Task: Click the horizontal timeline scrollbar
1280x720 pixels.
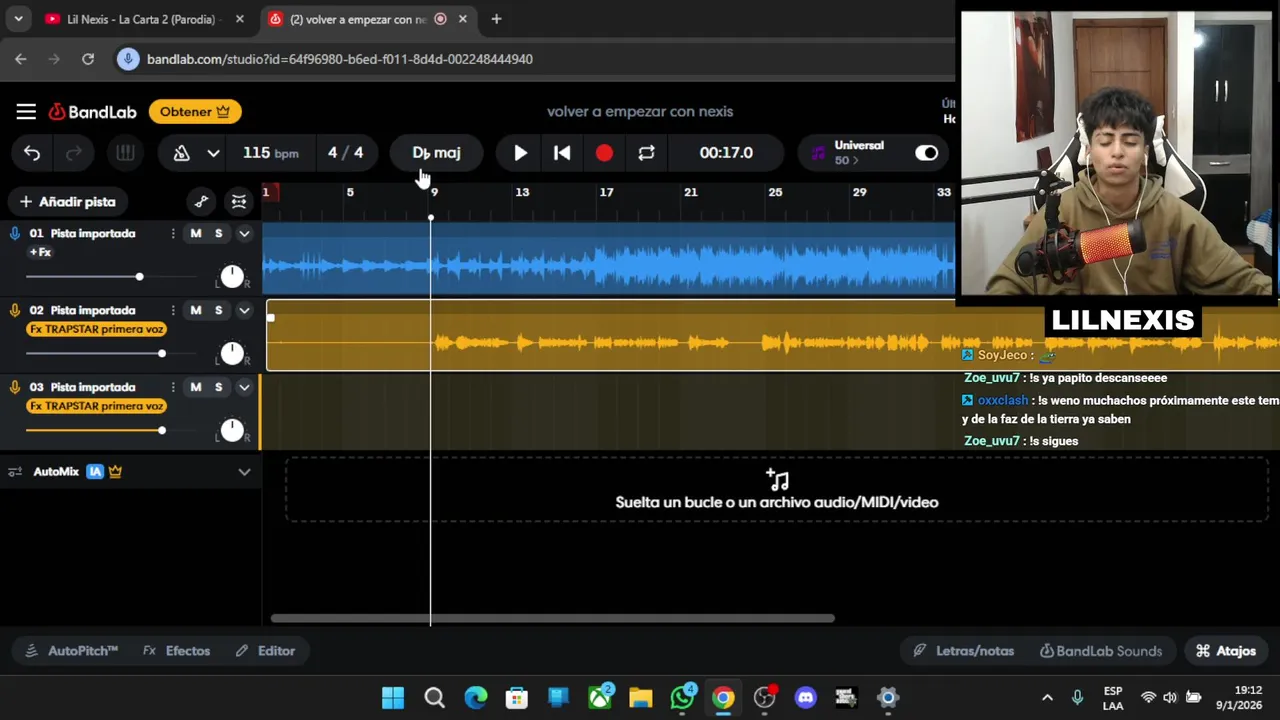Action: point(552,618)
